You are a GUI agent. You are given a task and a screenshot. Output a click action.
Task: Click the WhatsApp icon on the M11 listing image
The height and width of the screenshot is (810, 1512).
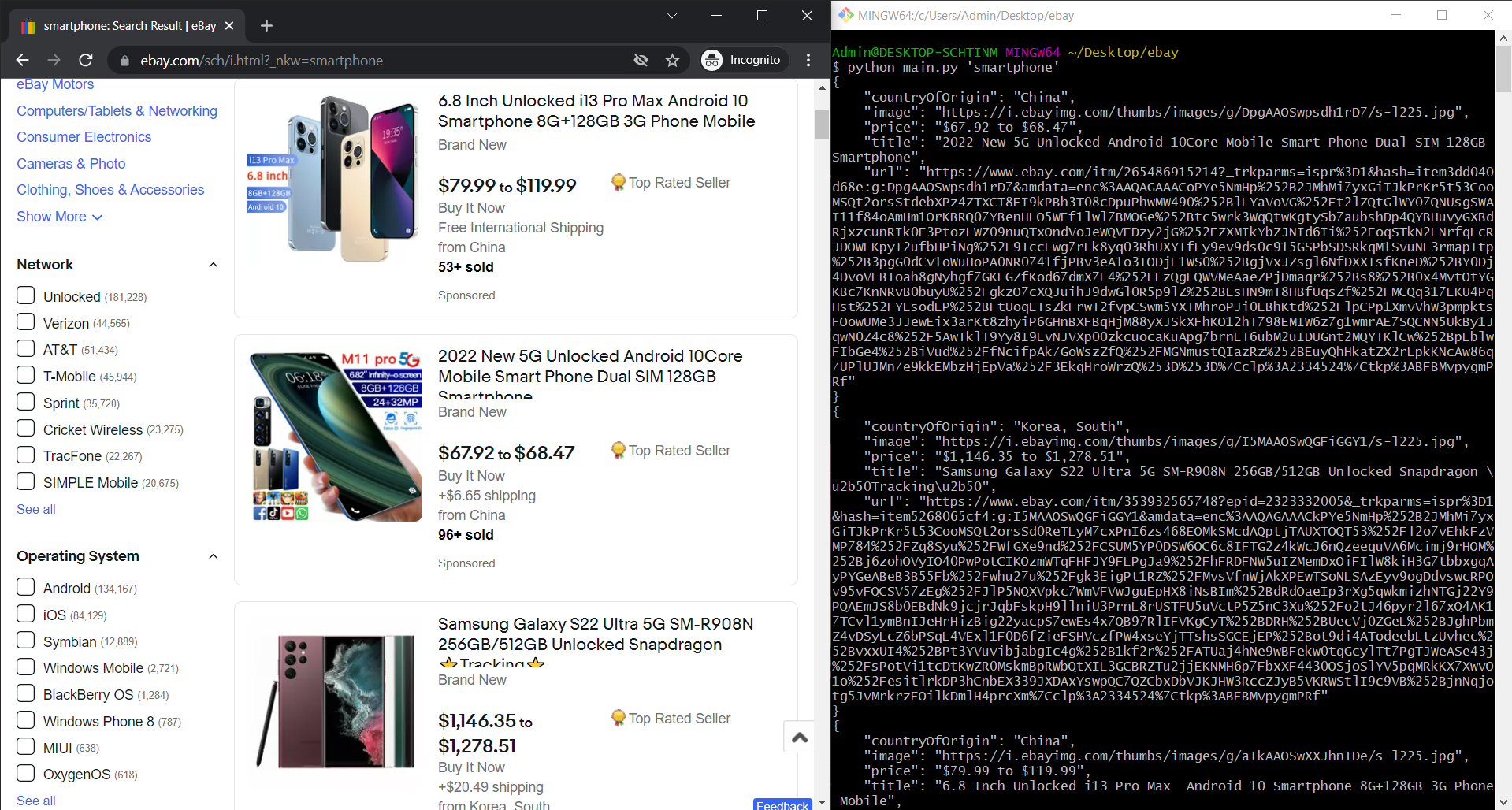(302, 513)
